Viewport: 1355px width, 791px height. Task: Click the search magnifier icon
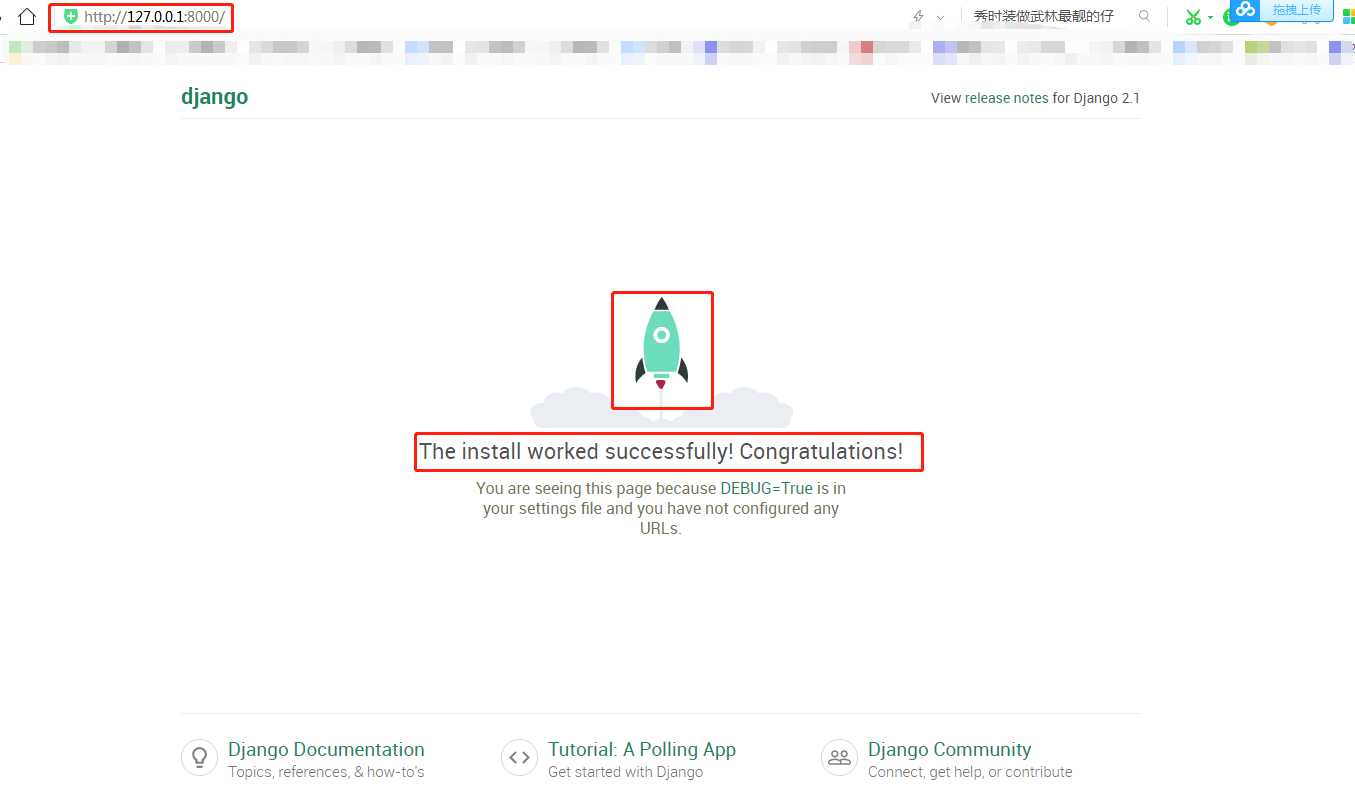[1145, 17]
